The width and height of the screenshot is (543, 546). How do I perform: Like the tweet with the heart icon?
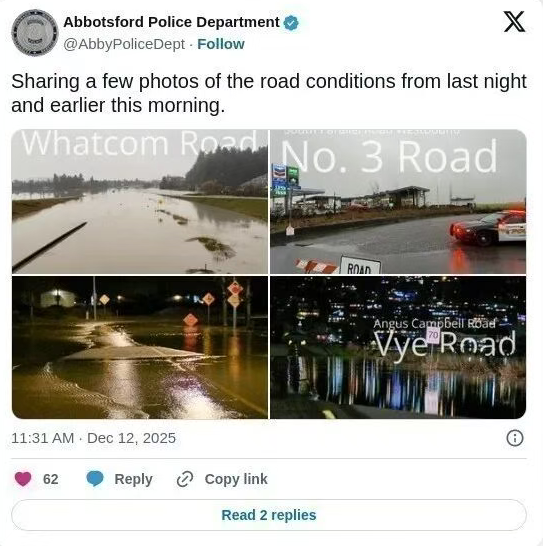click(x=23, y=479)
